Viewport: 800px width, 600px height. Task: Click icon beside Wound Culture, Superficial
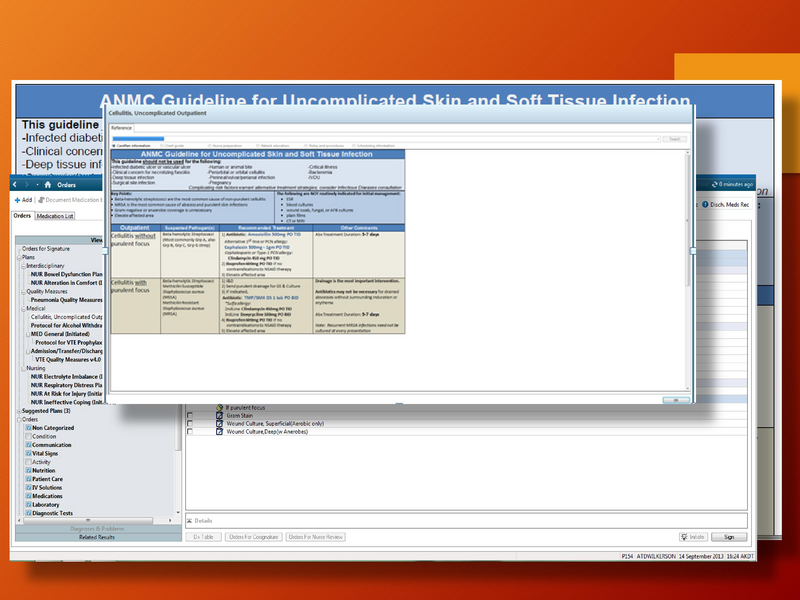click(219, 423)
